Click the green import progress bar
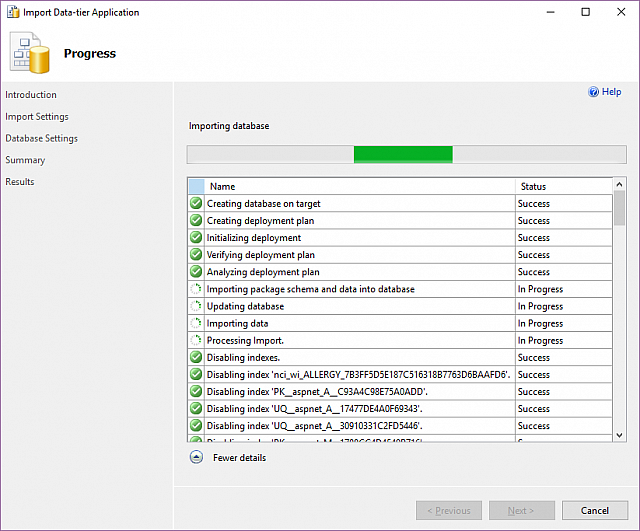 pyautogui.click(x=403, y=154)
